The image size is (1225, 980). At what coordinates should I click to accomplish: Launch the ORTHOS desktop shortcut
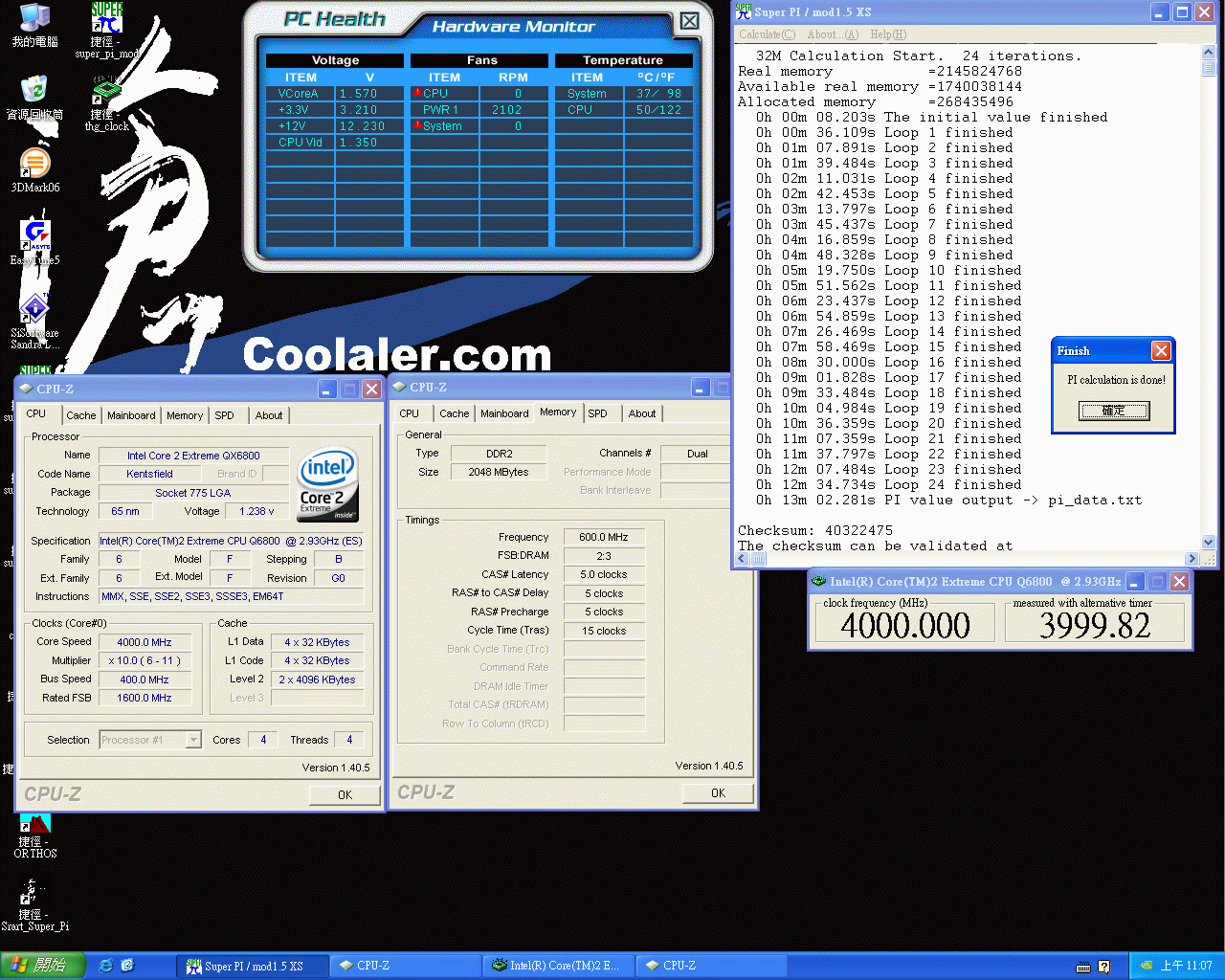pos(34,835)
